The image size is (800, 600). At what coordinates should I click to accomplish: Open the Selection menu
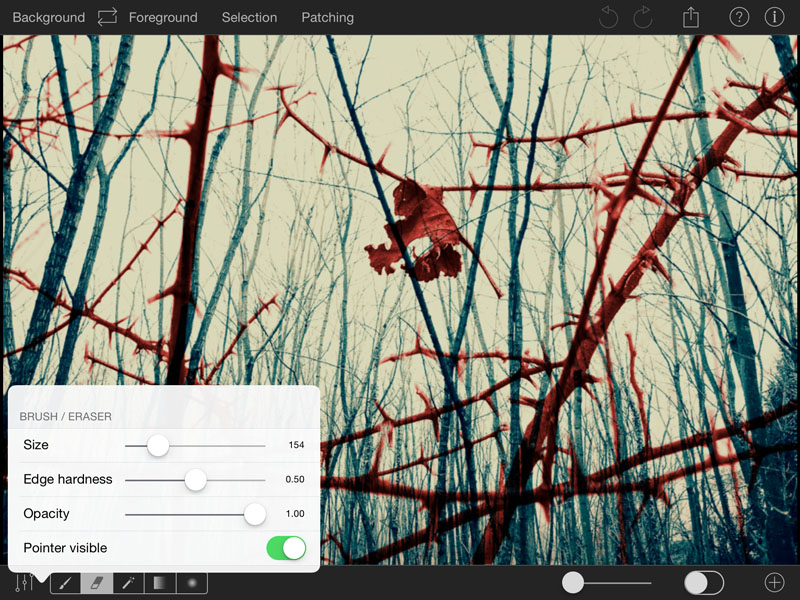249,17
